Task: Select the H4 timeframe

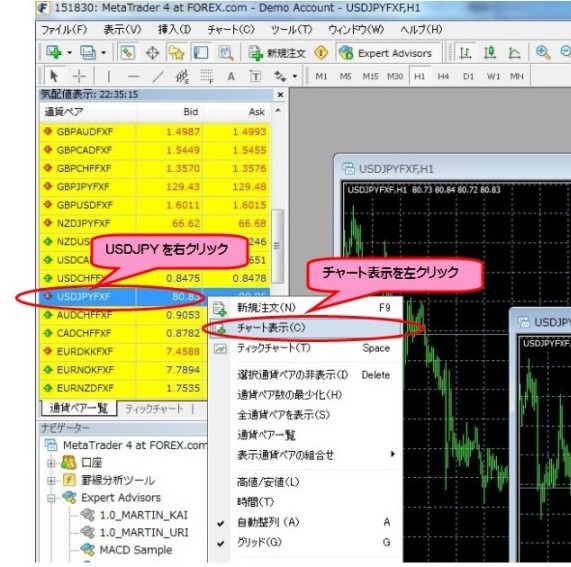Action: point(443,76)
